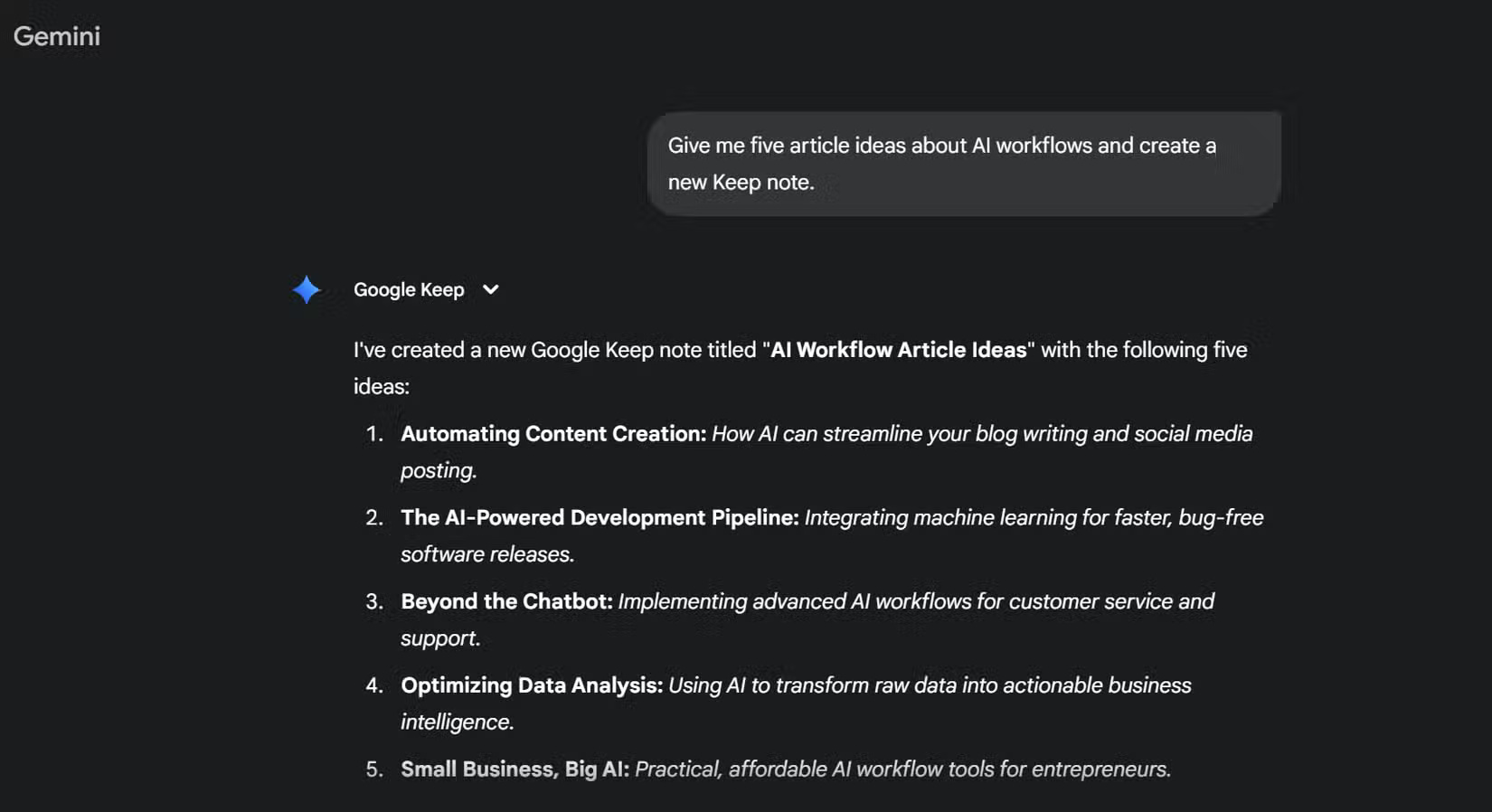Click list number 1 marker
The width and height of the screenshot is (1492, 812).
pos(374,434)
